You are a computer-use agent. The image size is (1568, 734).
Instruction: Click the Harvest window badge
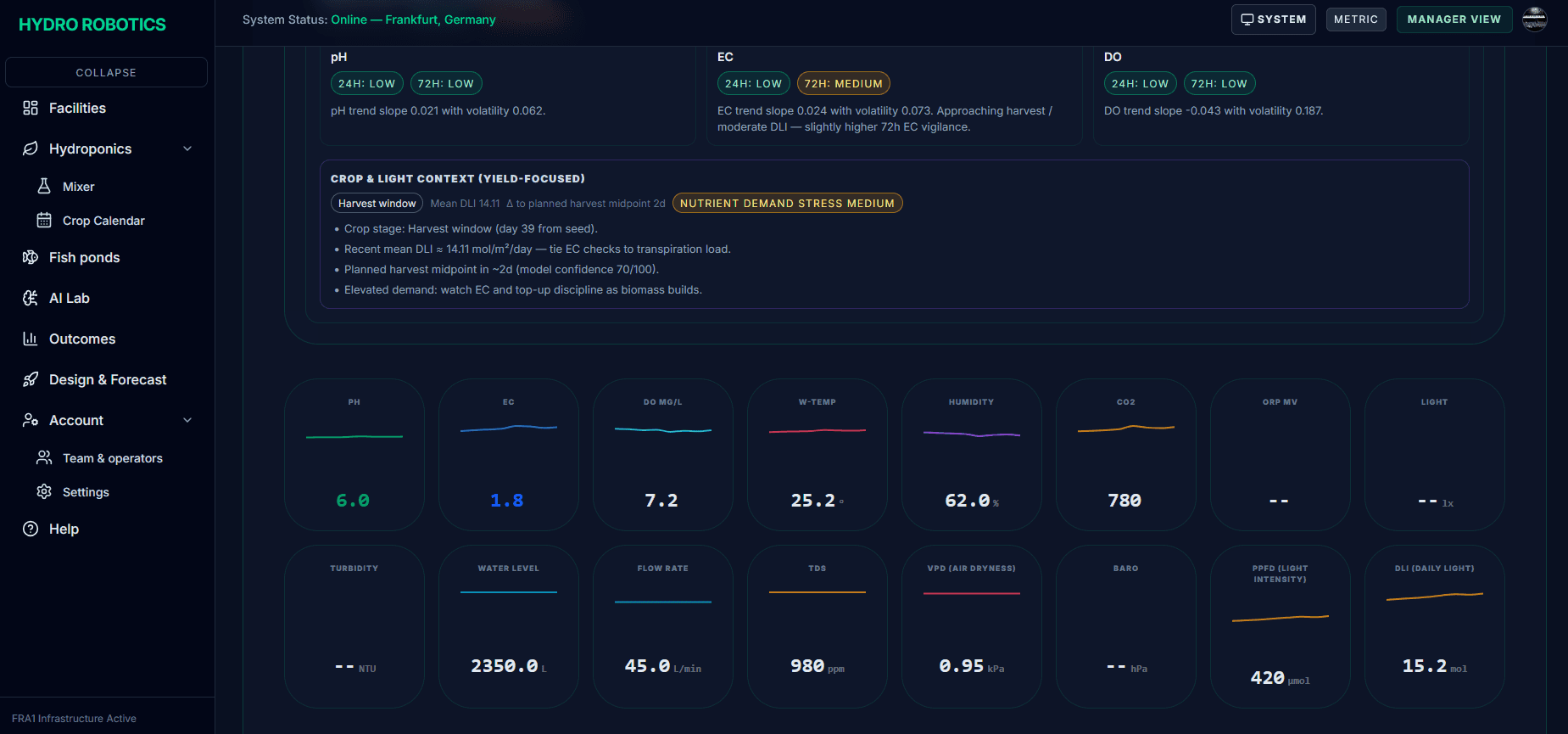377,204
